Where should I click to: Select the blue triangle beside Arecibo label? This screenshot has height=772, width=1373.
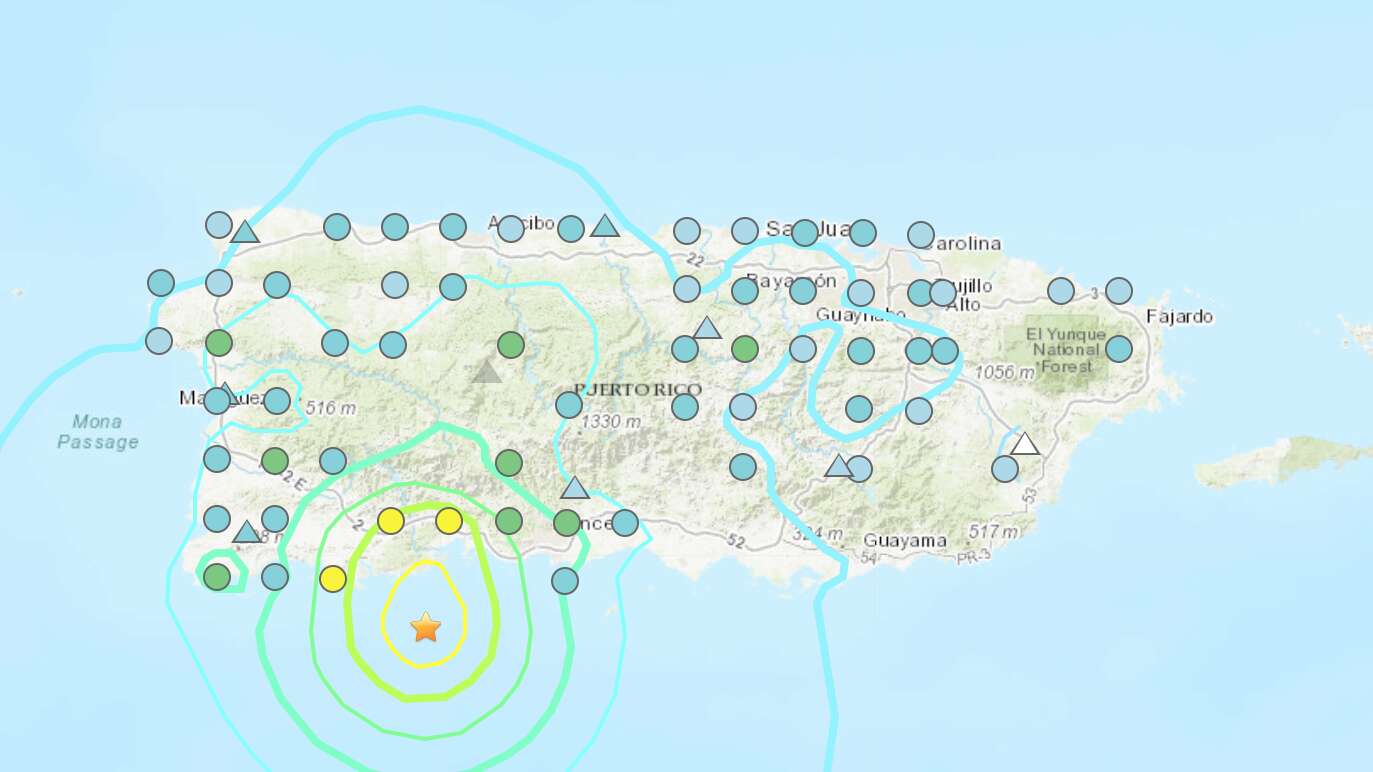tap(604, 226)
